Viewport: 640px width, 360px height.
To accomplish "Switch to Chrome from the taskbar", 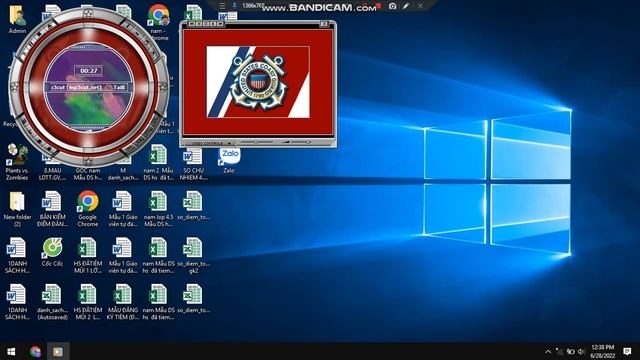I will click(35, 351).
